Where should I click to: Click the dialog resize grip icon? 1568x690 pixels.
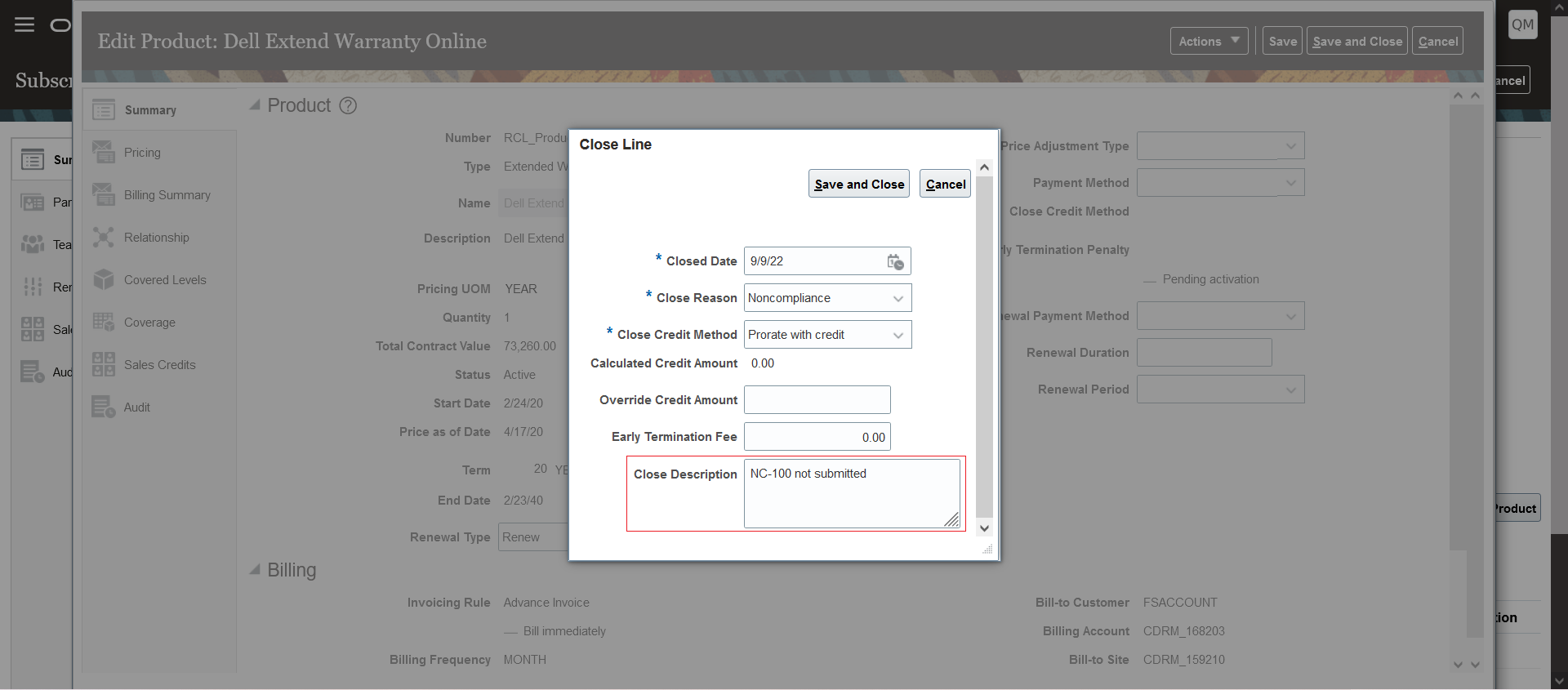tap(987, 550)
